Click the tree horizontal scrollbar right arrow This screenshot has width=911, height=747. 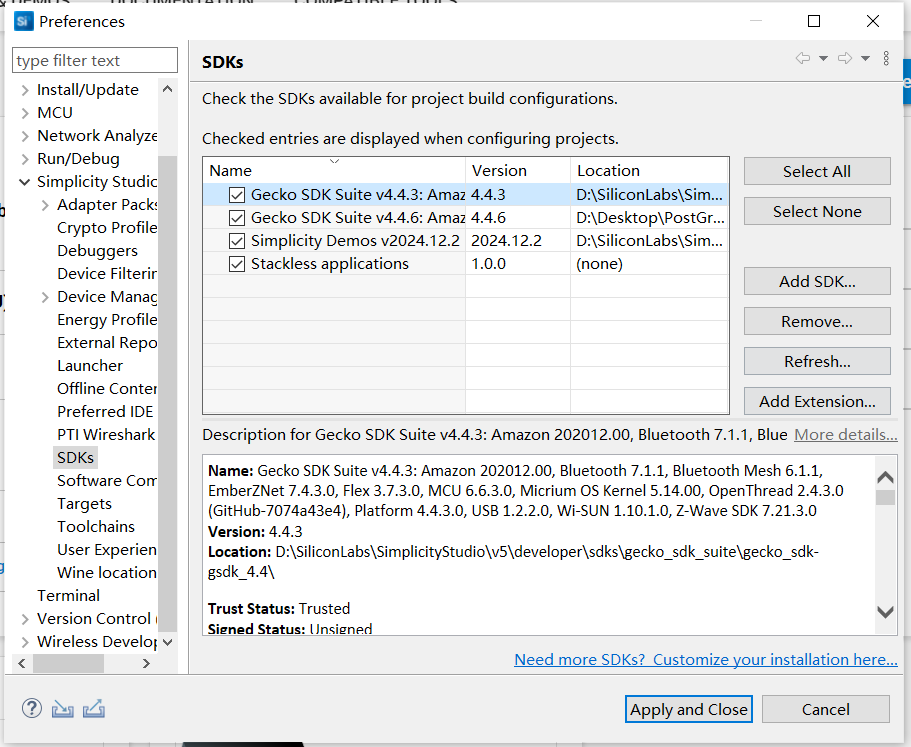(146, 663)
